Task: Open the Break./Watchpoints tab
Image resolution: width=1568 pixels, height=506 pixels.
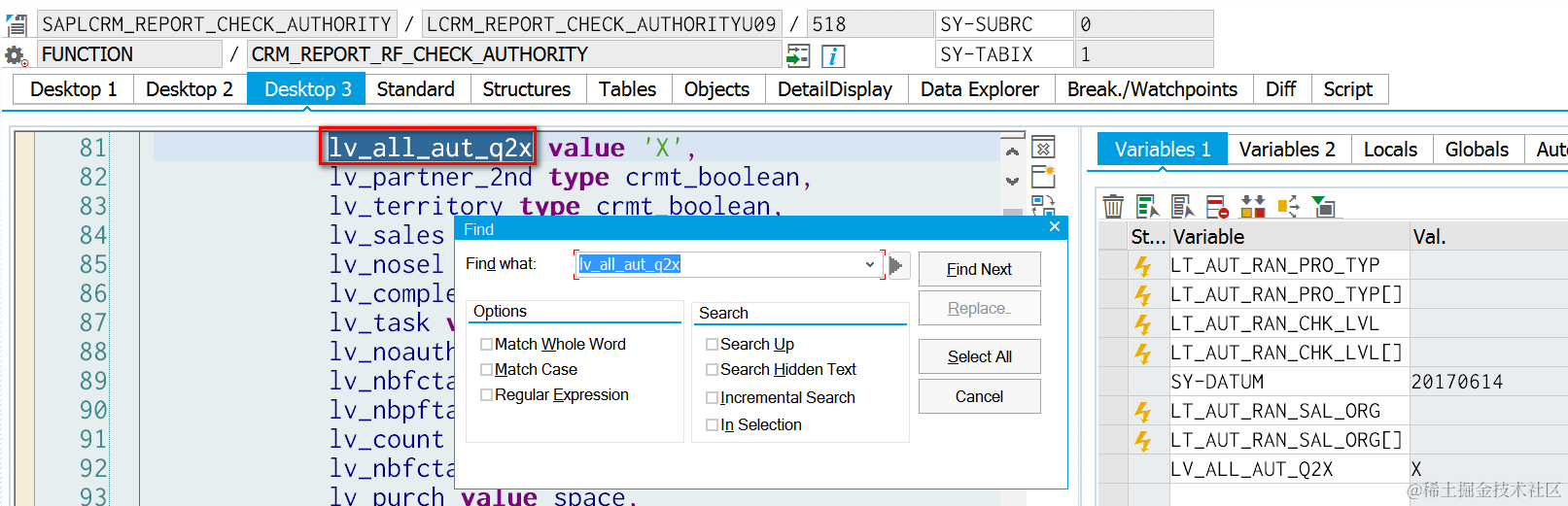Action: (x=1153, y=89)
